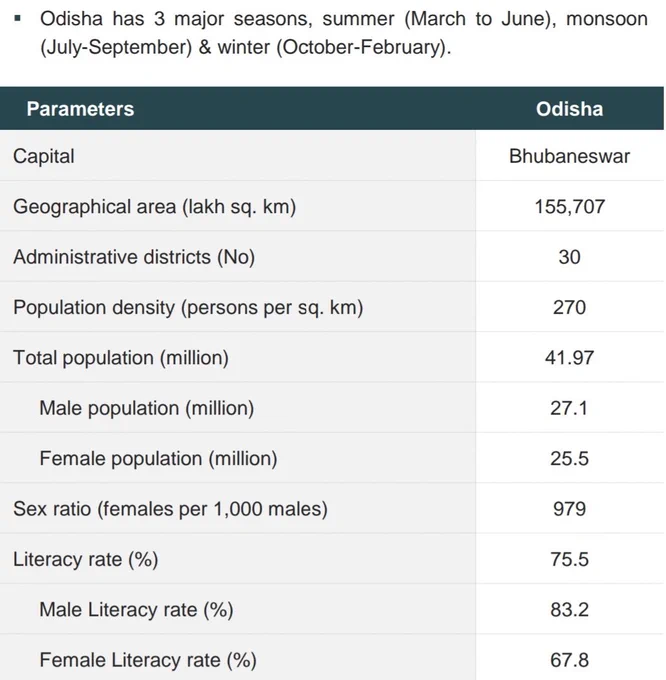Select Administrative districts row label
The width and height of the screenshot is (666, 680).
tap(134, 257)
